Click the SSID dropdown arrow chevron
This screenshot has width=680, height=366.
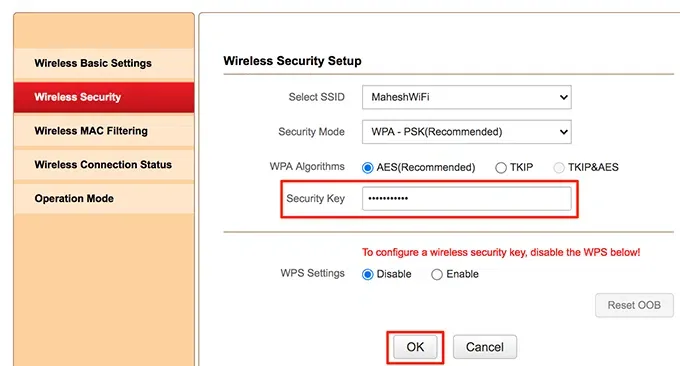pos(563,97)
